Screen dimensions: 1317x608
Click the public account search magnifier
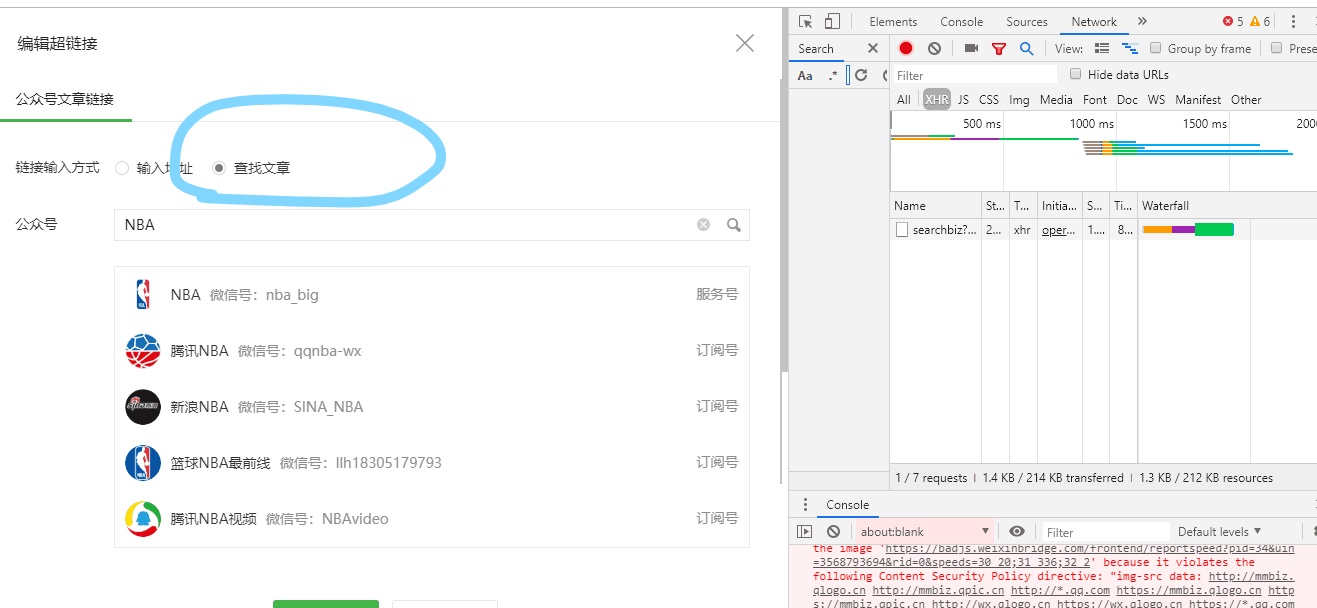click(734, 225)
